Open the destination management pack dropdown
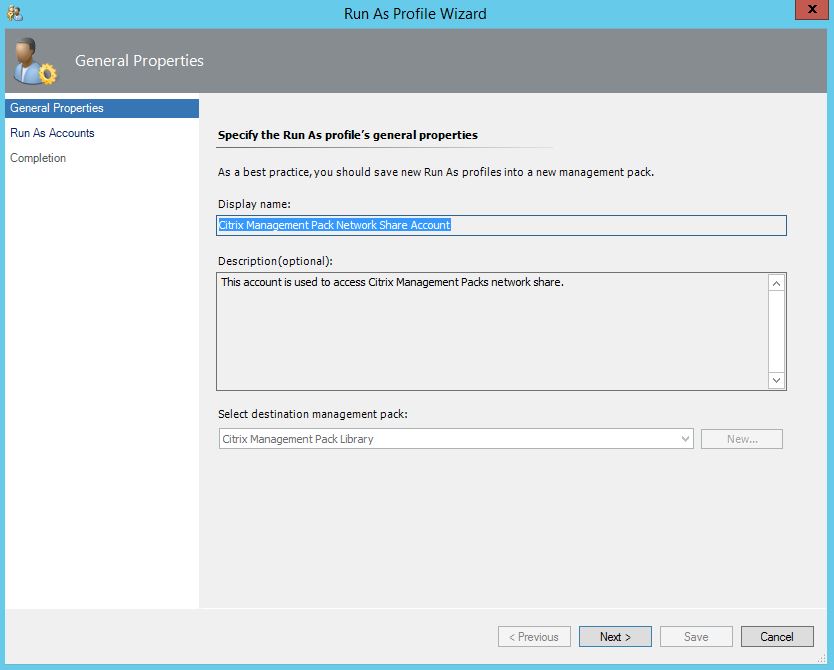This screenshot has width=834, height=670. (456, 439)
